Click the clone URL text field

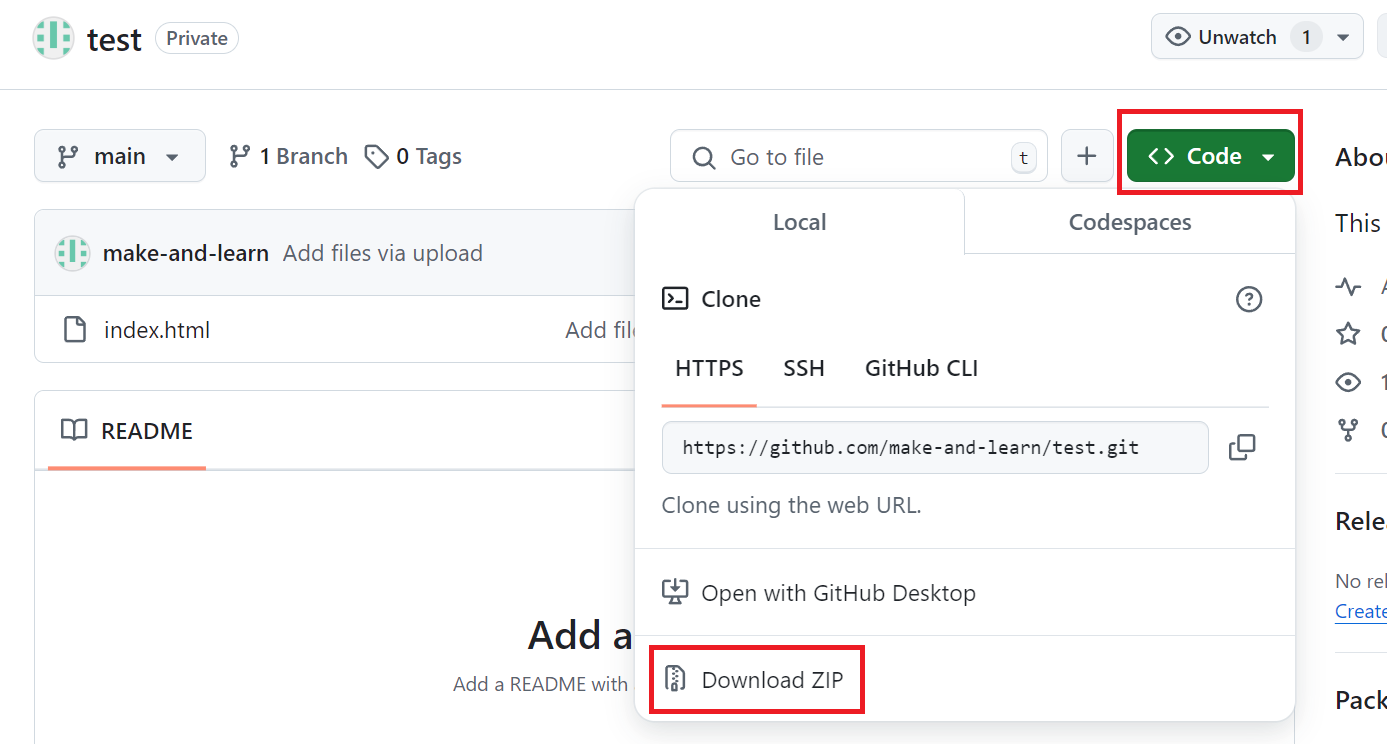(x=935, y=447)
